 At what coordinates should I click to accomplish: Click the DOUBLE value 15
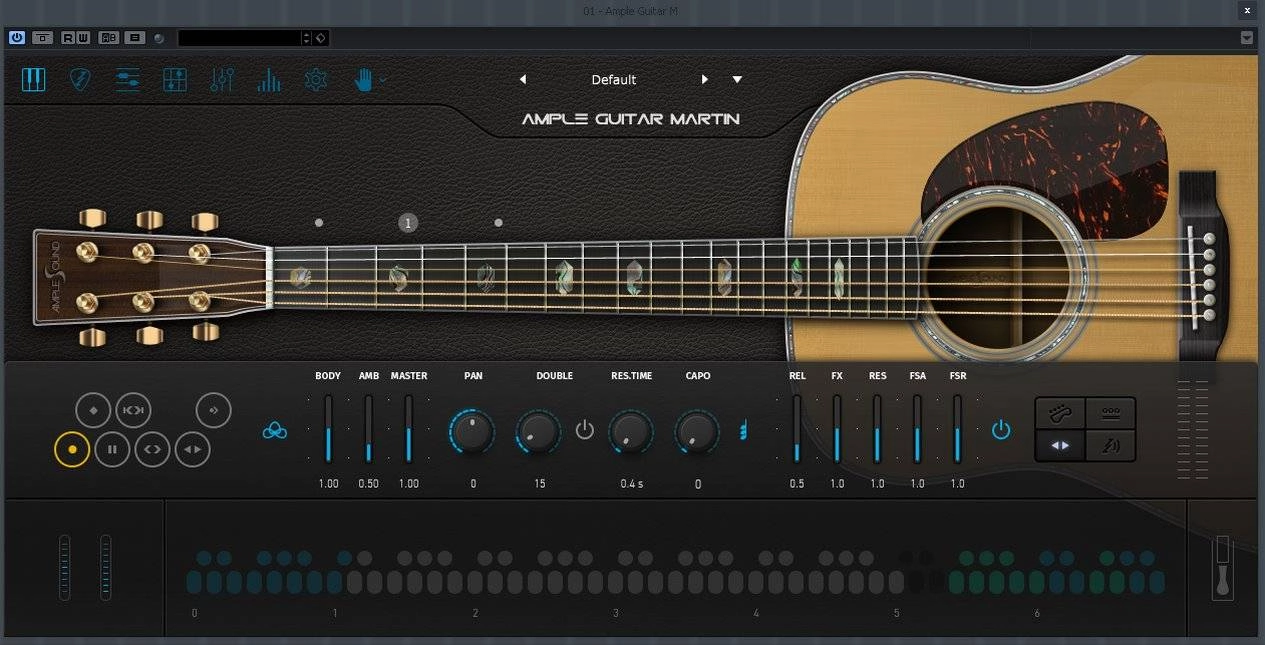(x=540, y=484)
